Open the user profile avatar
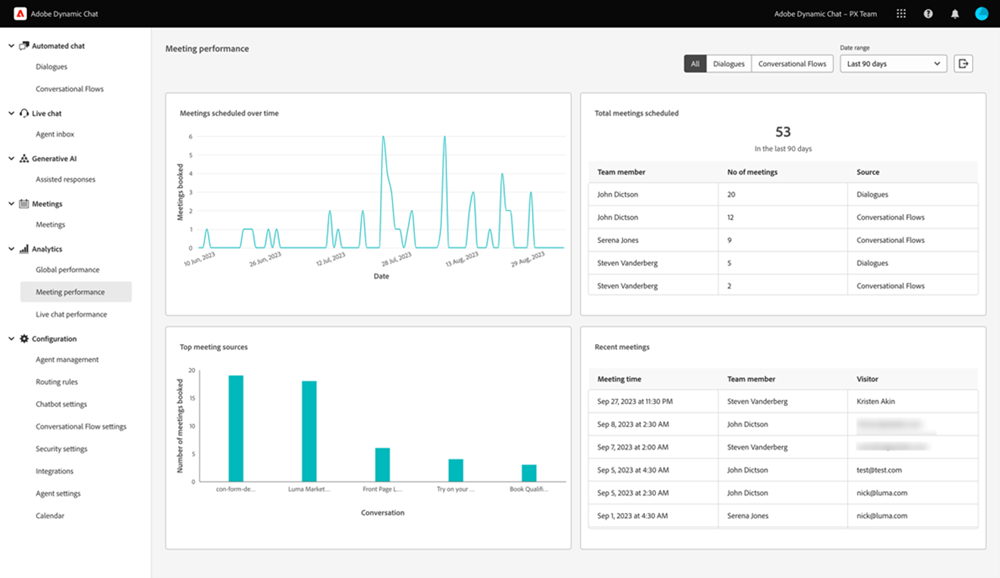Screen dimensions: 1000x578 coord(982,13)
